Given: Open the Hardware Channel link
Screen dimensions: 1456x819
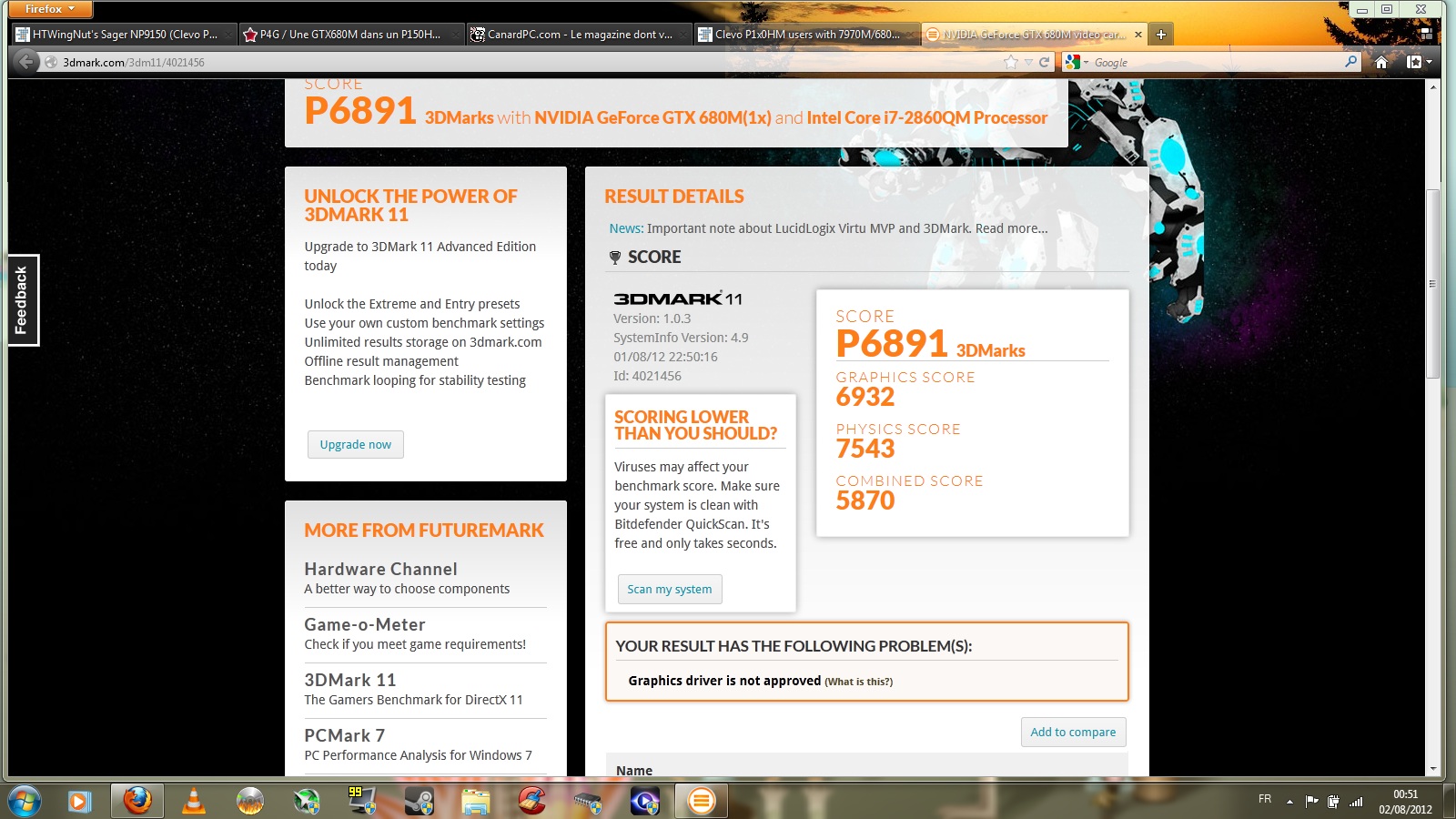Looking at the screenshot, I should [380, 569].
